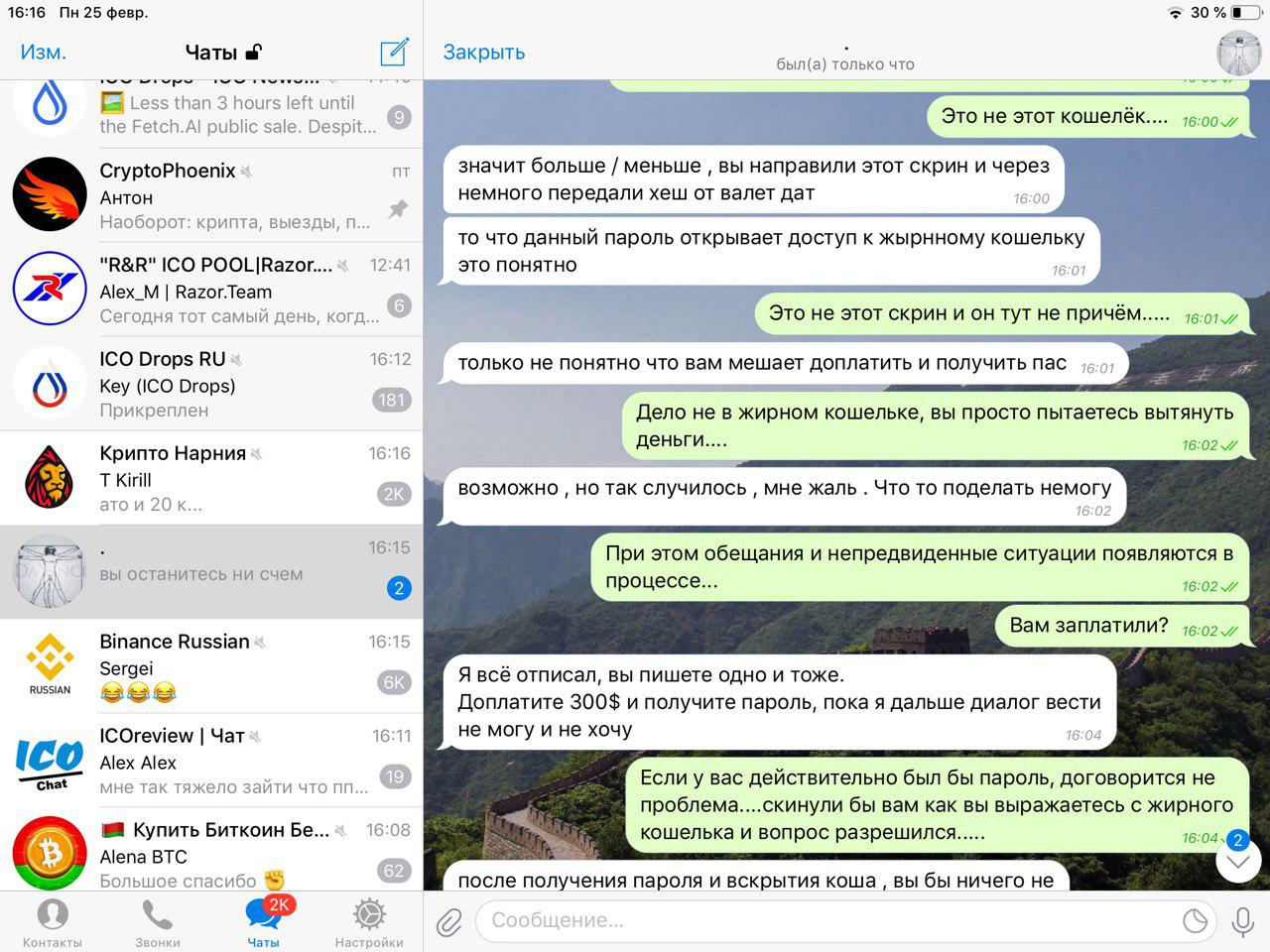Open the Binance Russian chat
The image size is (1270, 952).
coord(211,666)
